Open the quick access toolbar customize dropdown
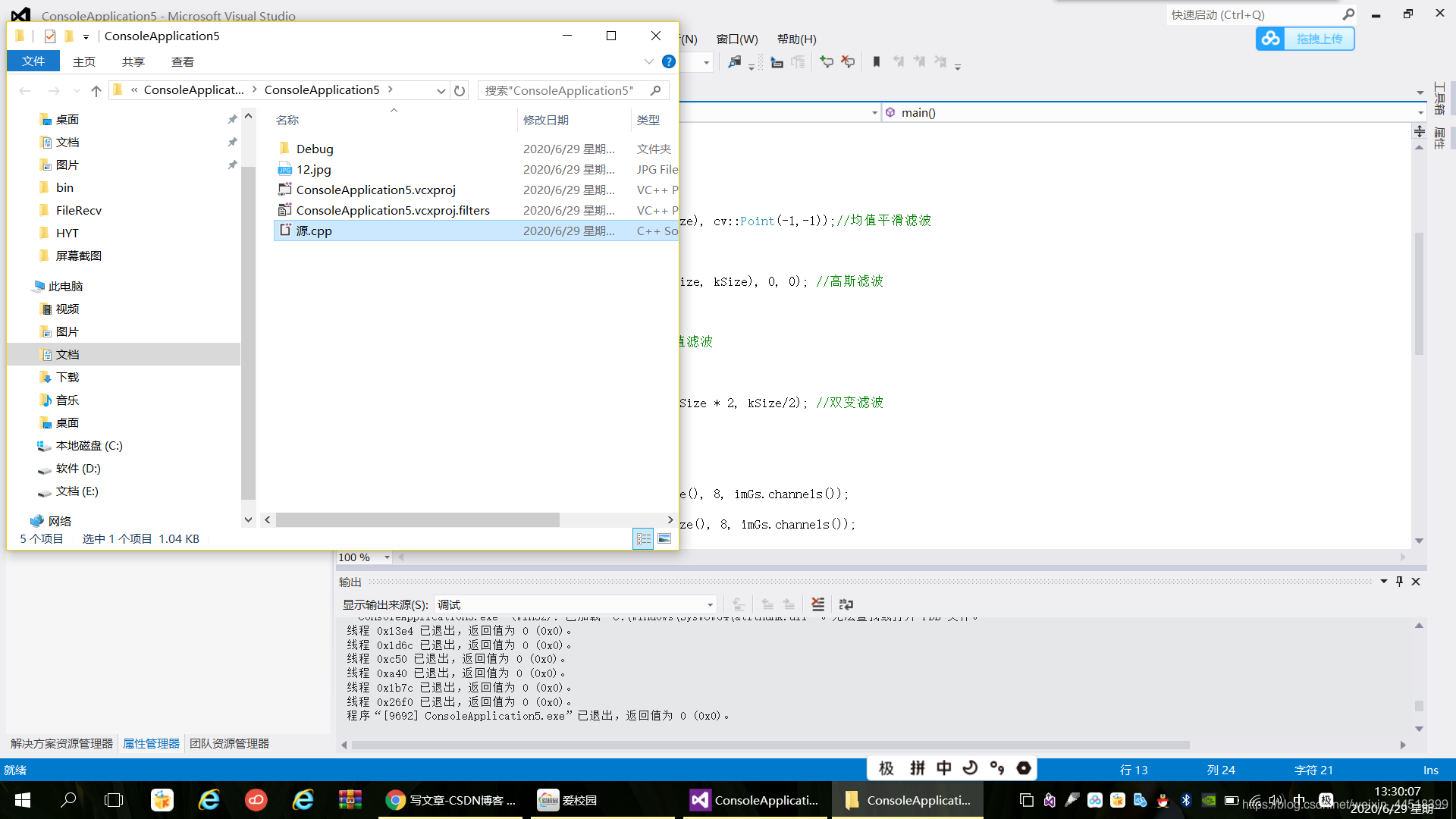1456x819 pixels. (x=86, y=36)
